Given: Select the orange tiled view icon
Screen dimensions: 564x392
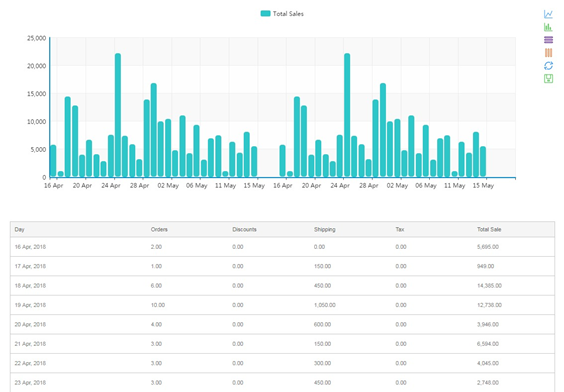Looking at the screenshot, I should pyautogui.click(x=548, y=53).
